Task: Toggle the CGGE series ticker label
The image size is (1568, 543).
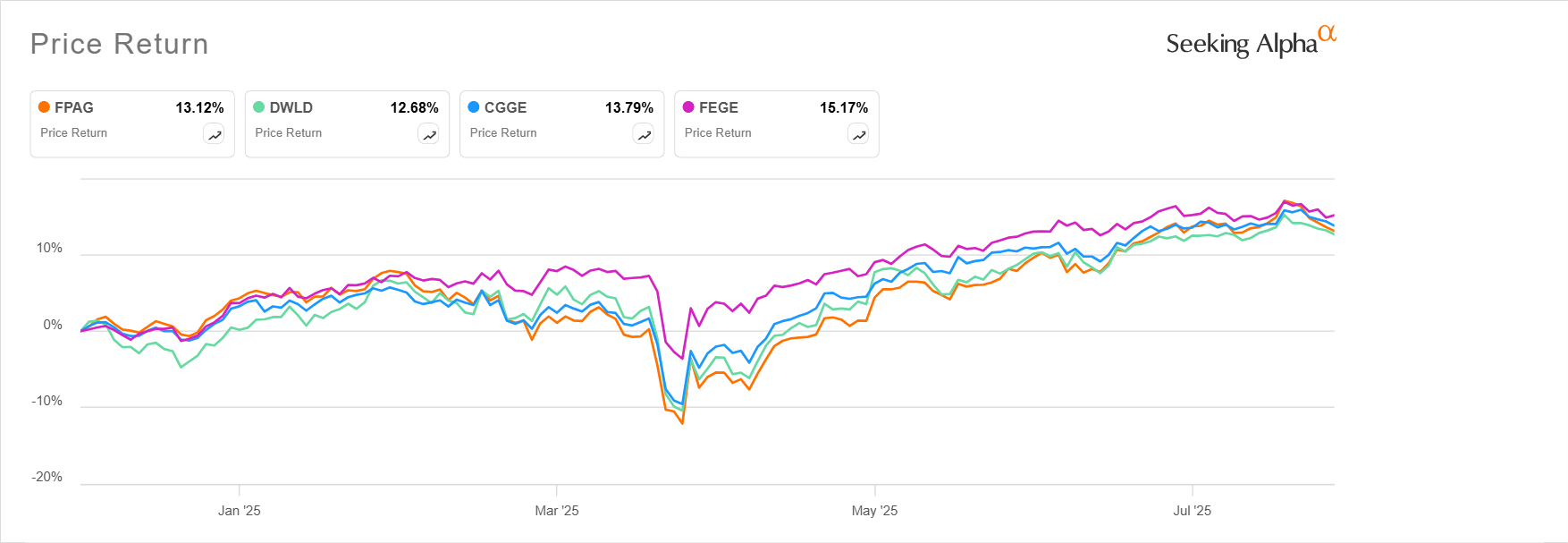Action: pos(505,107)
